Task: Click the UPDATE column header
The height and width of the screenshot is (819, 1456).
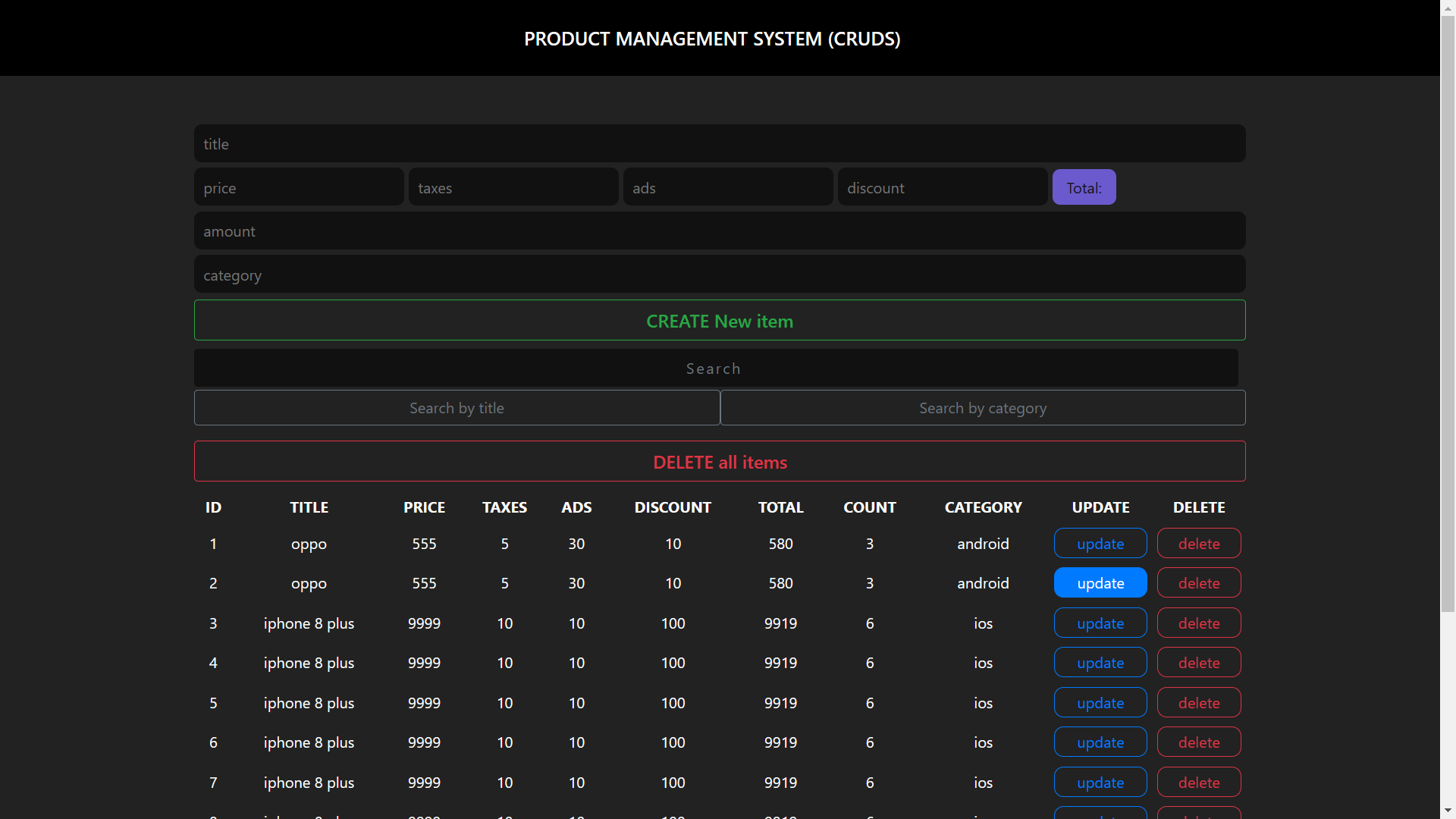Action: [x=1100, y=507]
